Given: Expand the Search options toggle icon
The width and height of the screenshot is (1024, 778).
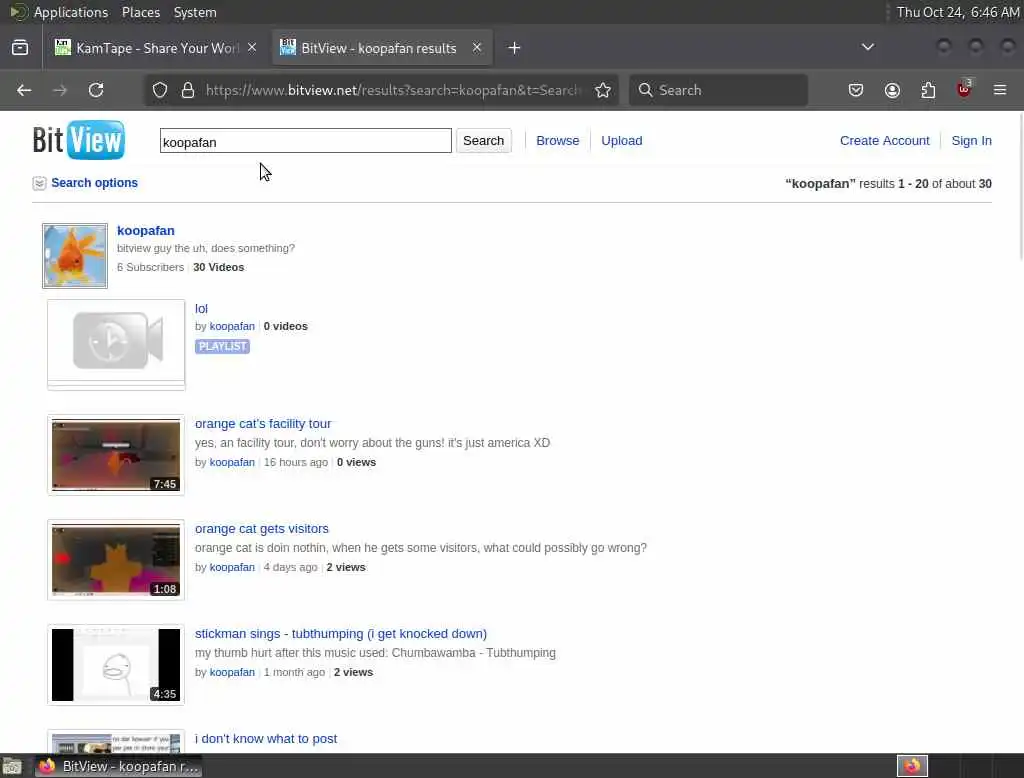Looking at the screenshot, I should [39, 183].
